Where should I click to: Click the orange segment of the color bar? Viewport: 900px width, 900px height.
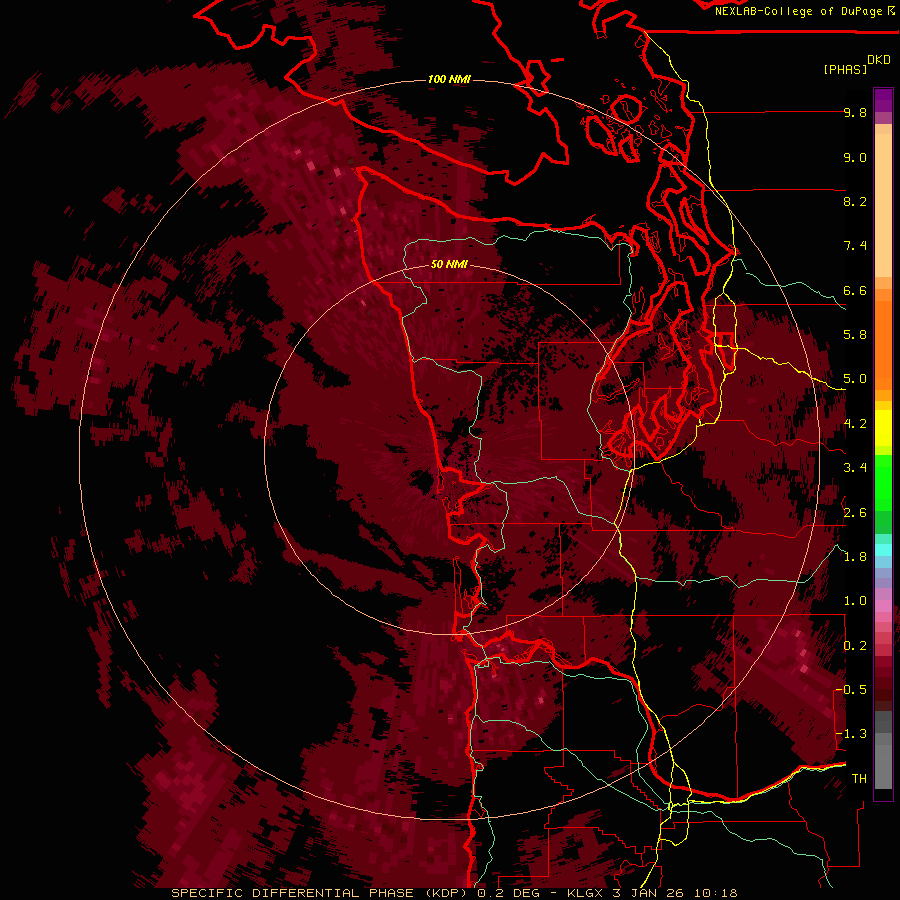pos(883,346)
